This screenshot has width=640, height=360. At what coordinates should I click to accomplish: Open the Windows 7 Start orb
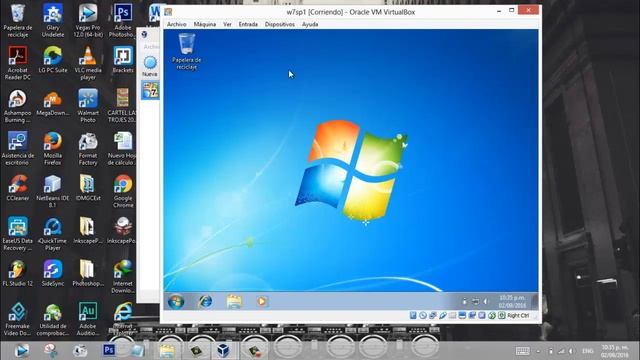(x=176, y=302)
